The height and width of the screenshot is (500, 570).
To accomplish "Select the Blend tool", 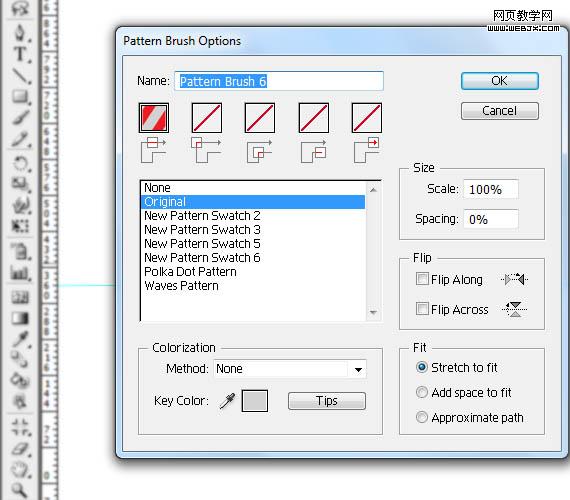I will tap(20, 360).
